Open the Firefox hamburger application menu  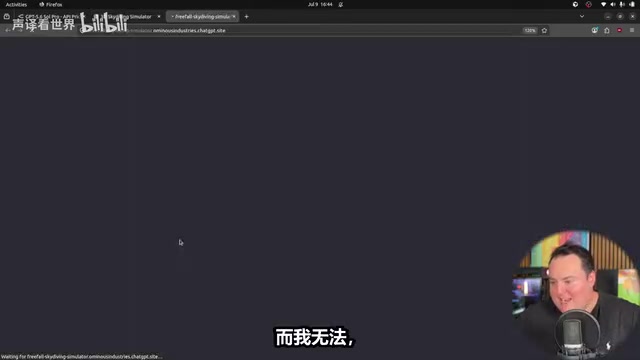point(632,30)
